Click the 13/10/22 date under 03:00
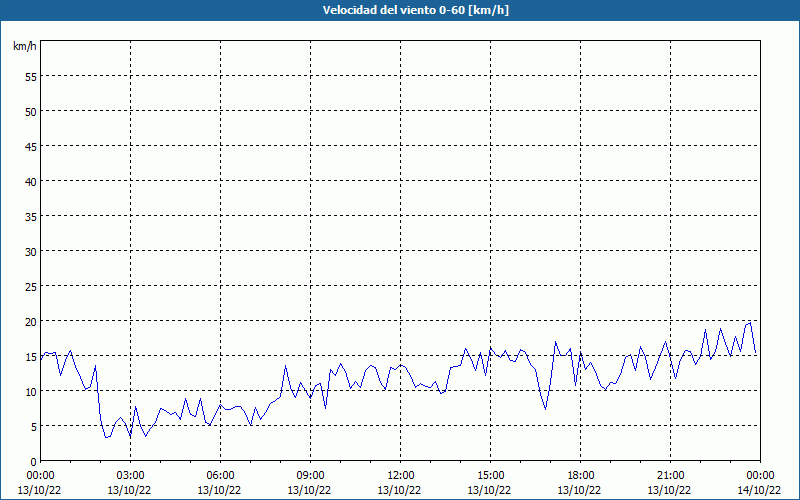800x500 pixels. [x=129, y=490]
